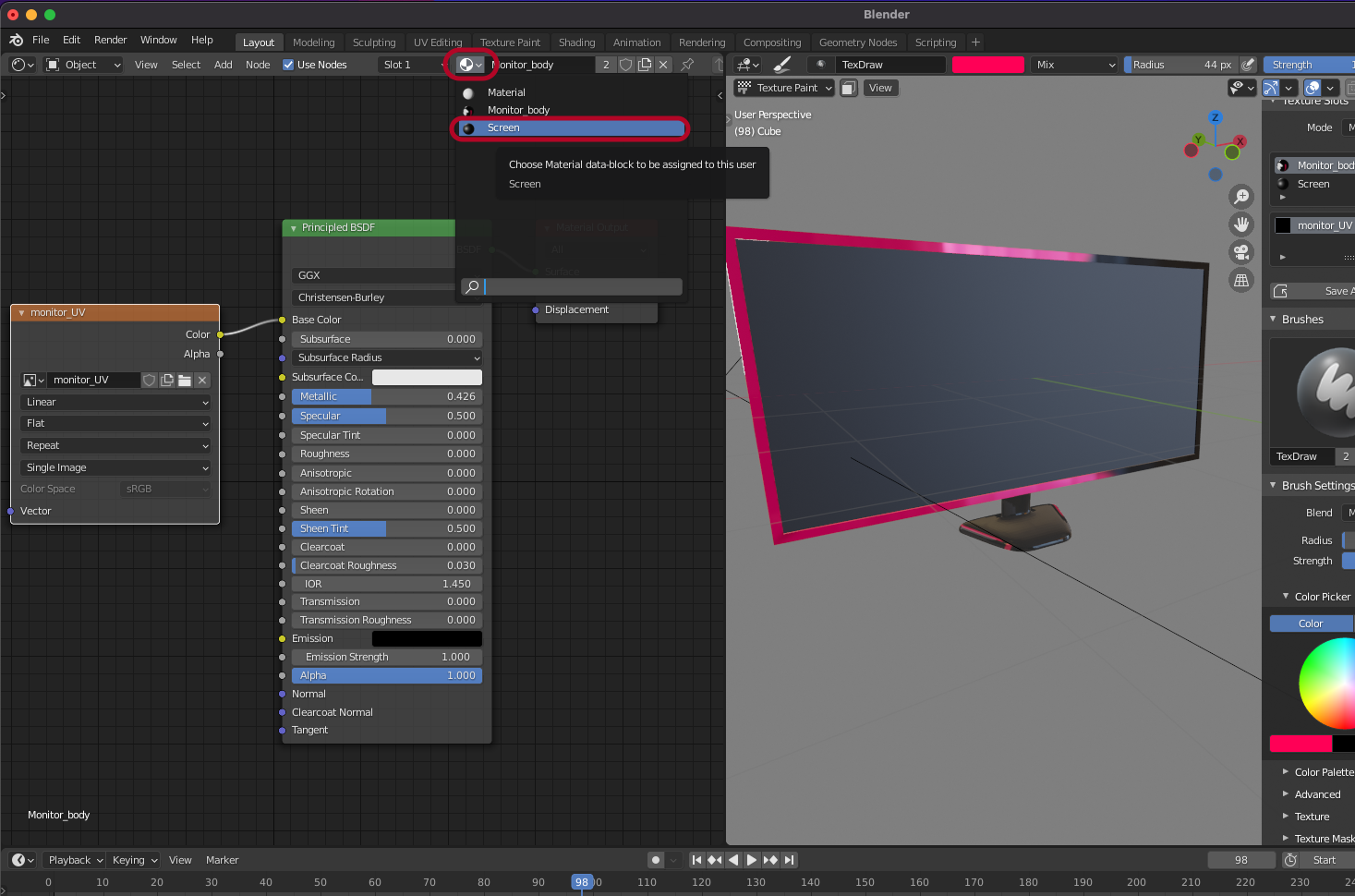This screenshot has width=1355, height=896.
Task: Click the red X axis gizmo ball
Action: pyautogui.click(x=1240, y=141)
